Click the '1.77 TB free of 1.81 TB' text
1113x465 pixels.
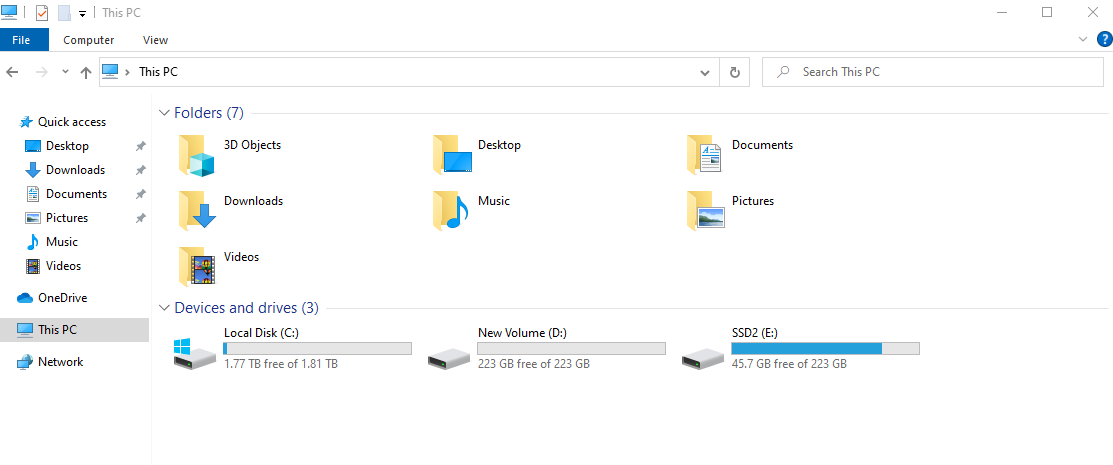281,364
